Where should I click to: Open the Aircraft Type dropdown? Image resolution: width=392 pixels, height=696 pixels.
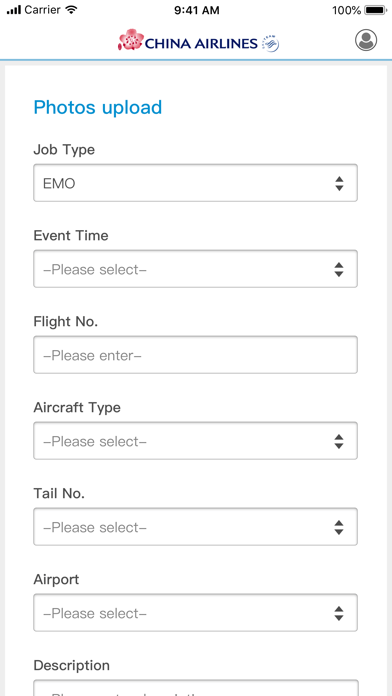click(x=195, y=441)
